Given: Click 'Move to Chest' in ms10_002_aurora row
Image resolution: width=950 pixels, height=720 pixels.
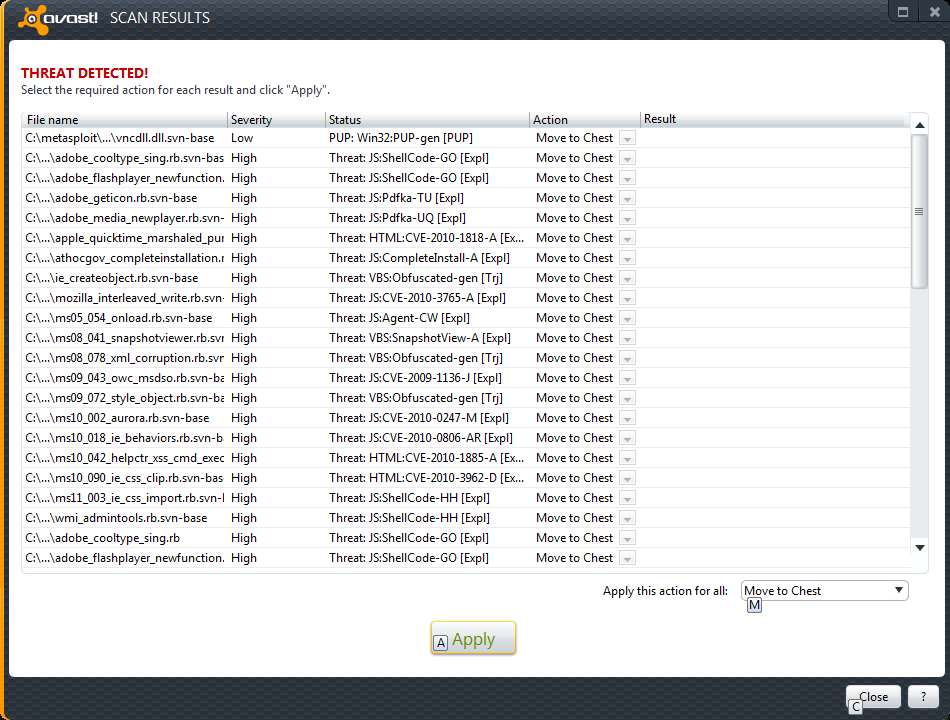Looking at the screenshot, I should (574, 418).
